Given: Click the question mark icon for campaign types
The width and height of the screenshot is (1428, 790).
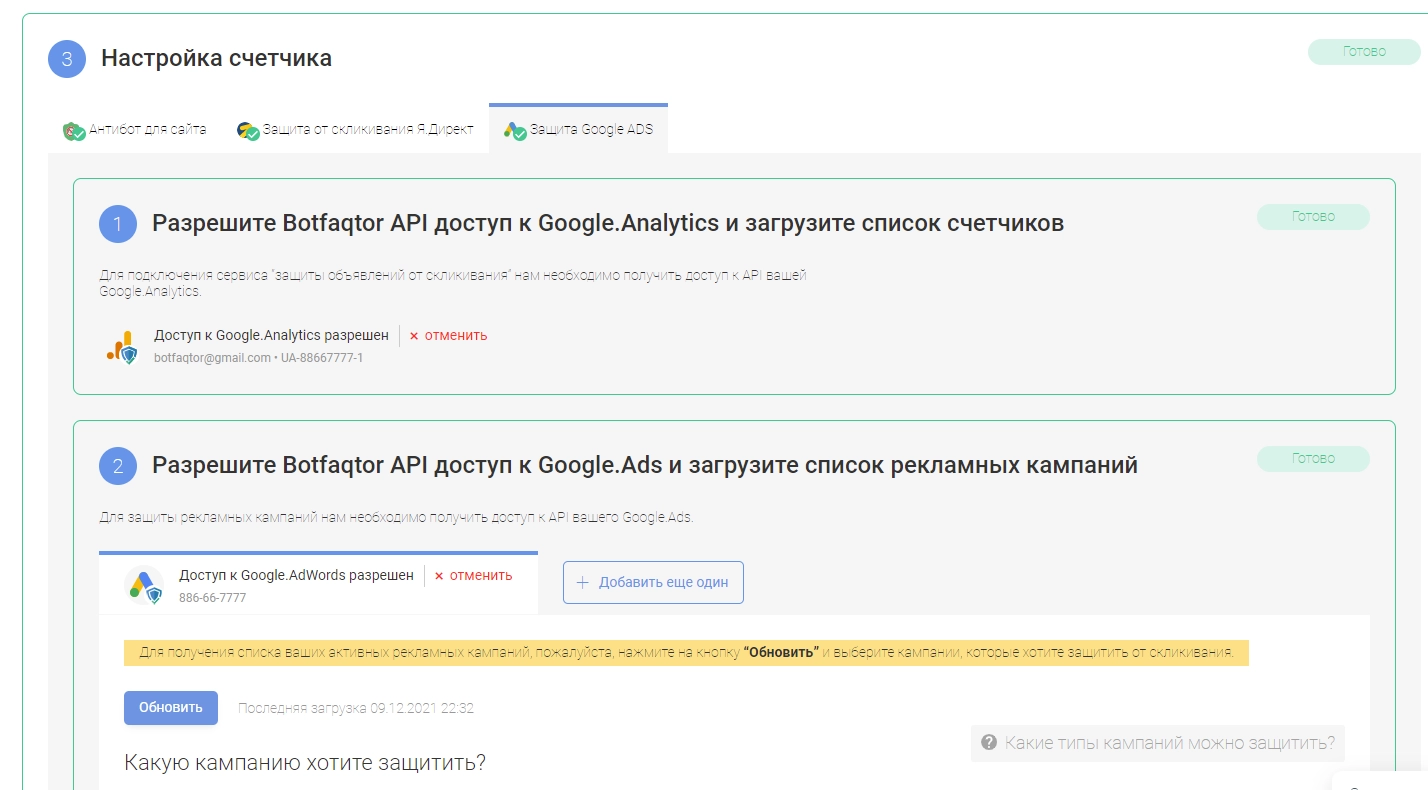Looking at the screenshot, I should (989, 743).
